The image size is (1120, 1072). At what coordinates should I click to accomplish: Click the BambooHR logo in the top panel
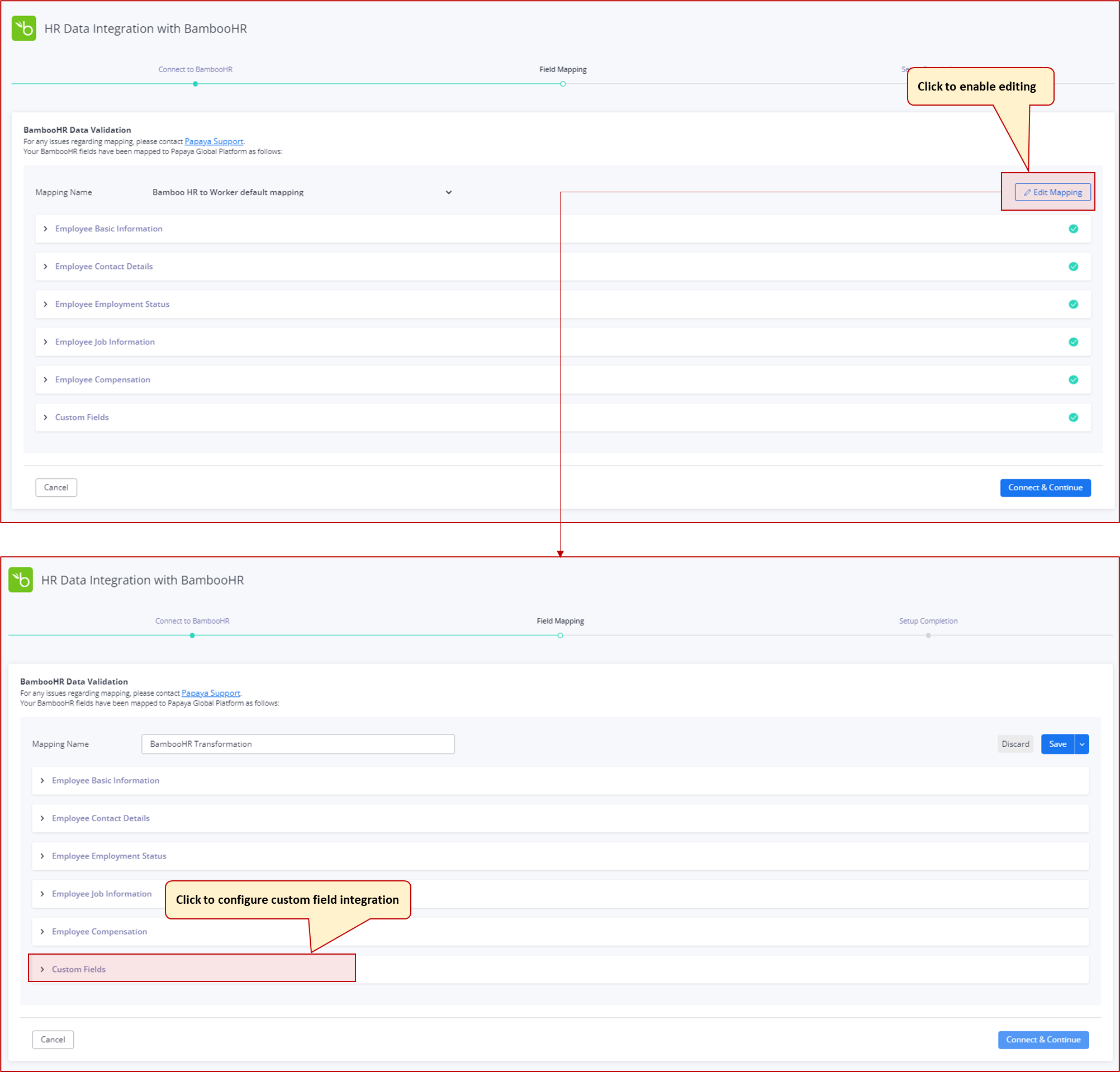coord(24,28)
